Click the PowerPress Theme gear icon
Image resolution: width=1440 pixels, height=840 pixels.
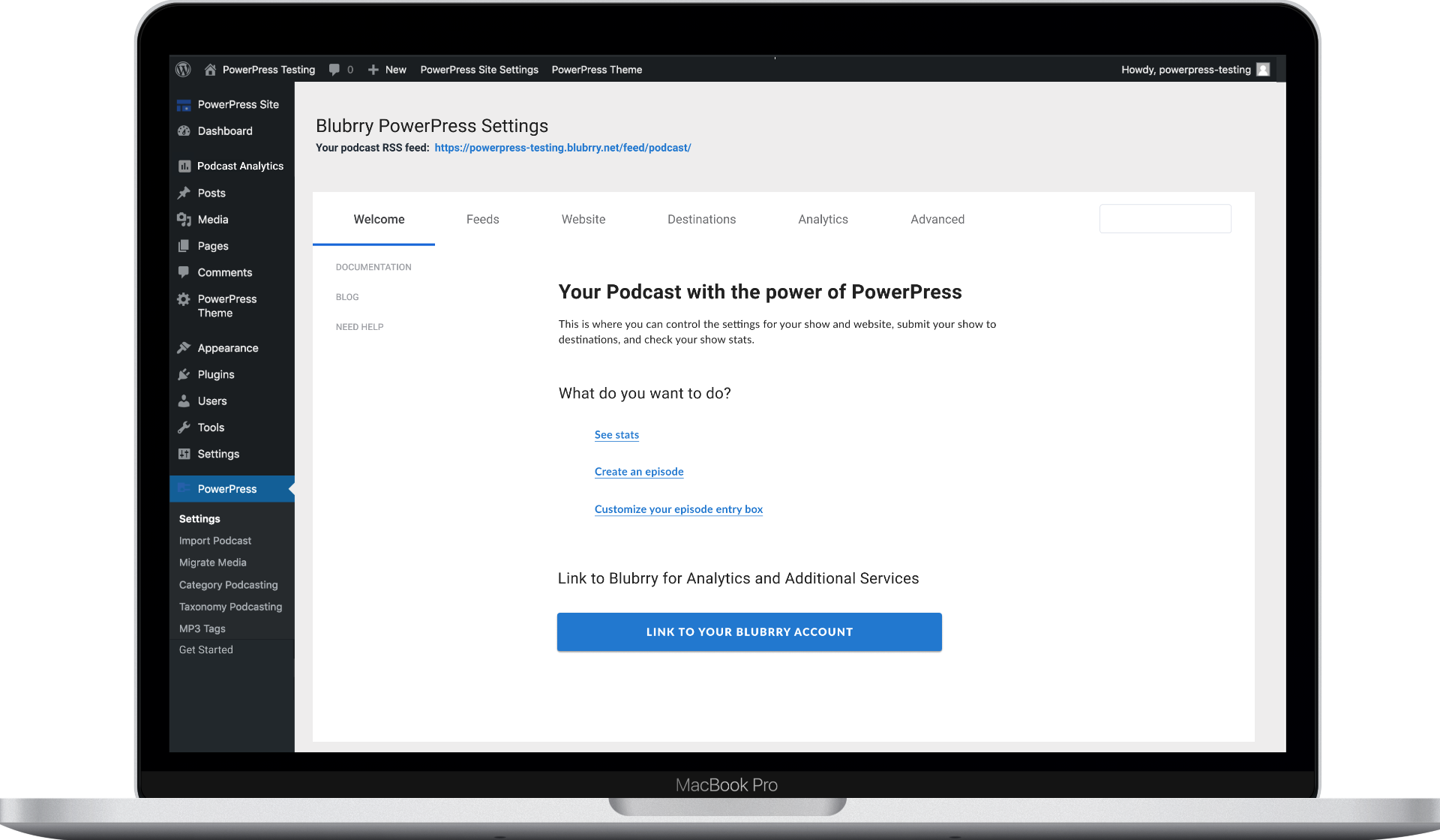[184, 298]
